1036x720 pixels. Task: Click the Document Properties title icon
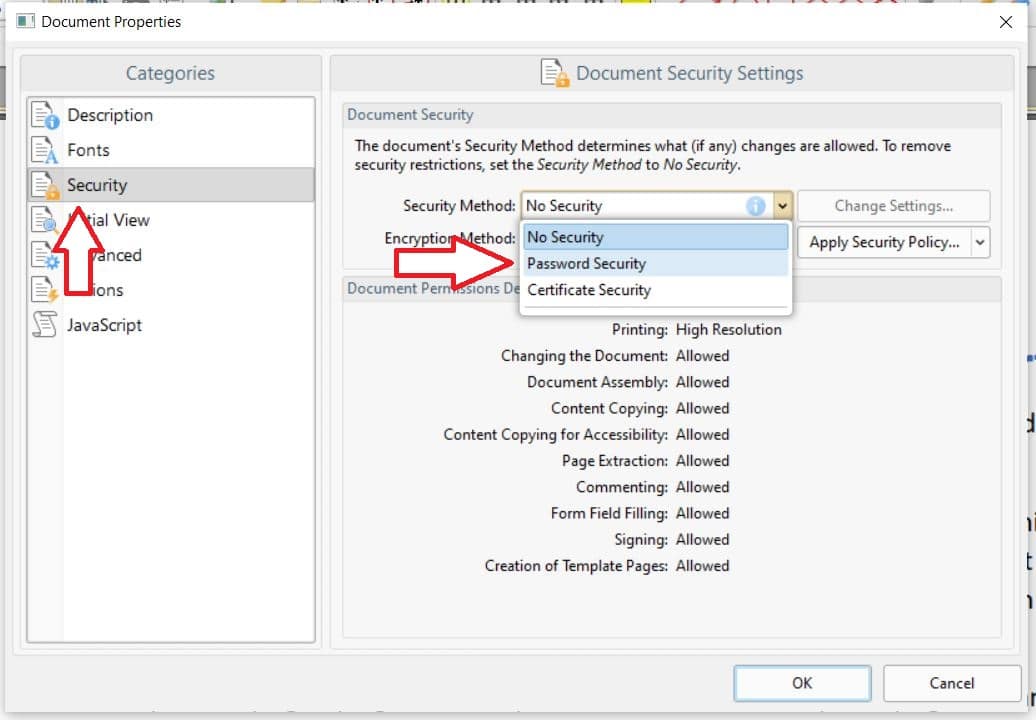[25, 21]
